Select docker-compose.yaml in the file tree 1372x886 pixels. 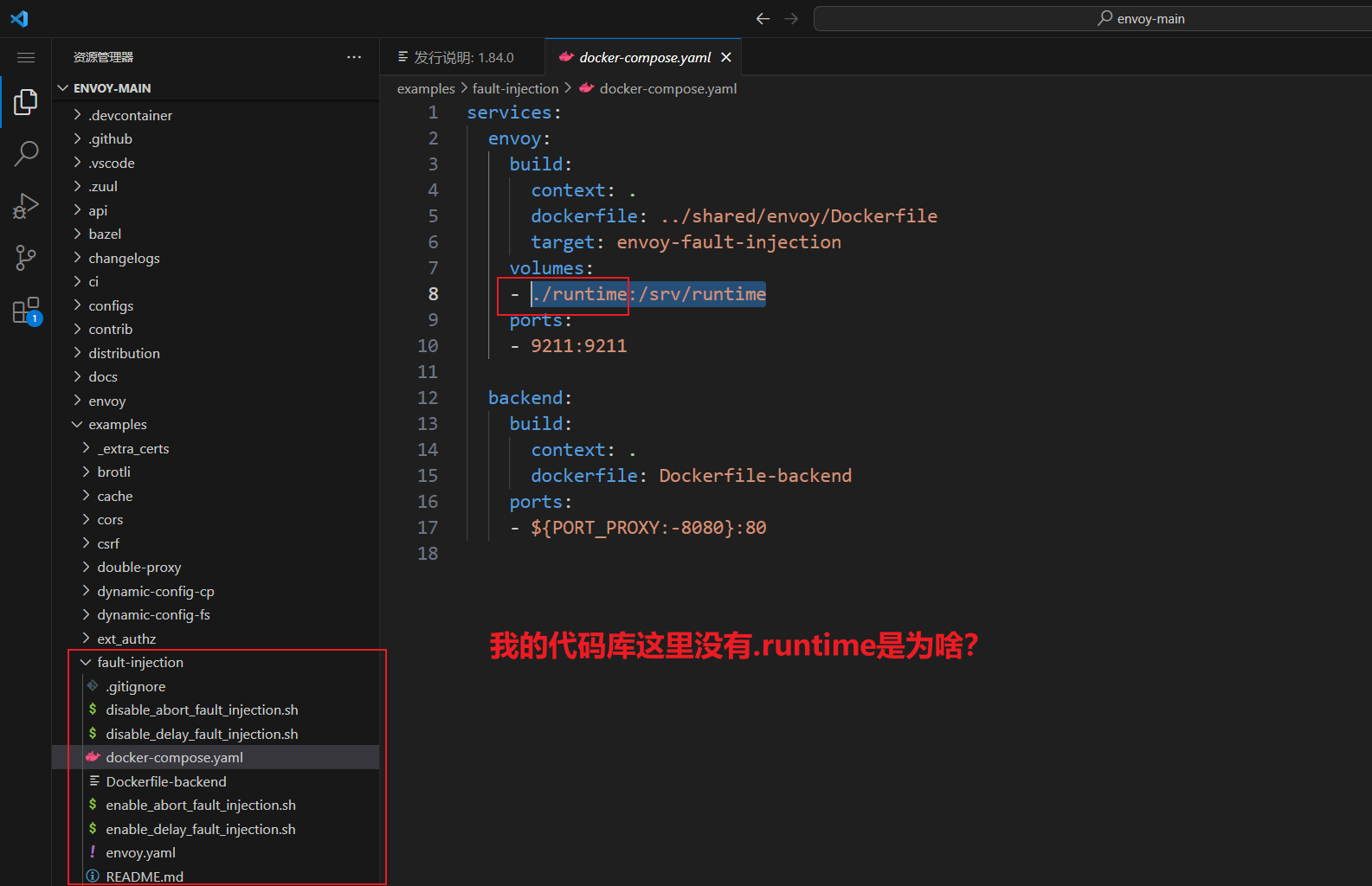[x=216, y=757]
